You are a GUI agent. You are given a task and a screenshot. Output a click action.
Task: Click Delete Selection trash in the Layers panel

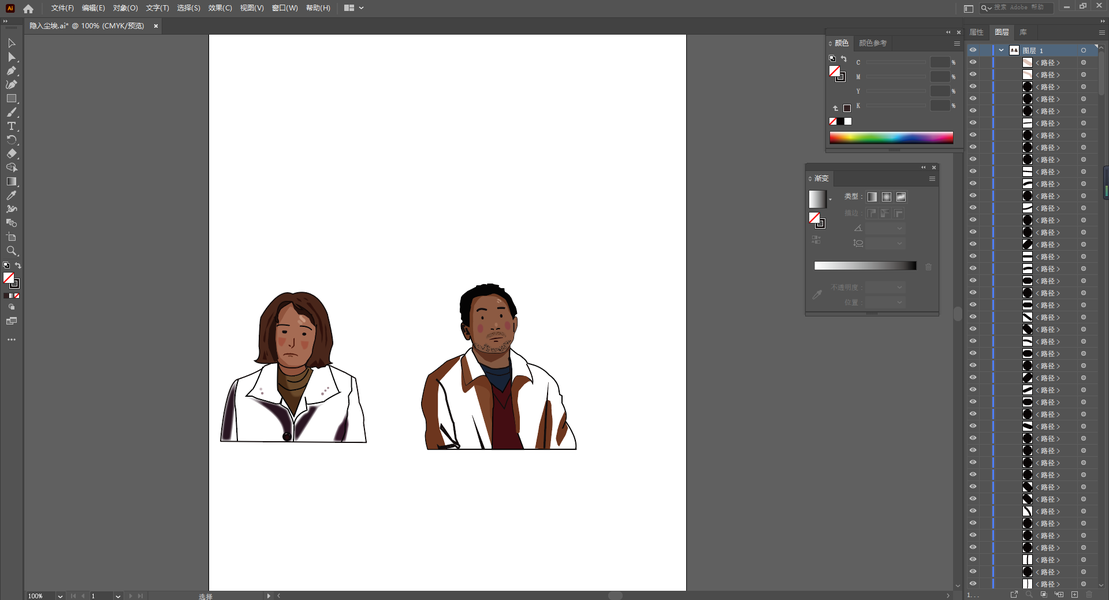pyautogui.click(x=1090, y=594)
